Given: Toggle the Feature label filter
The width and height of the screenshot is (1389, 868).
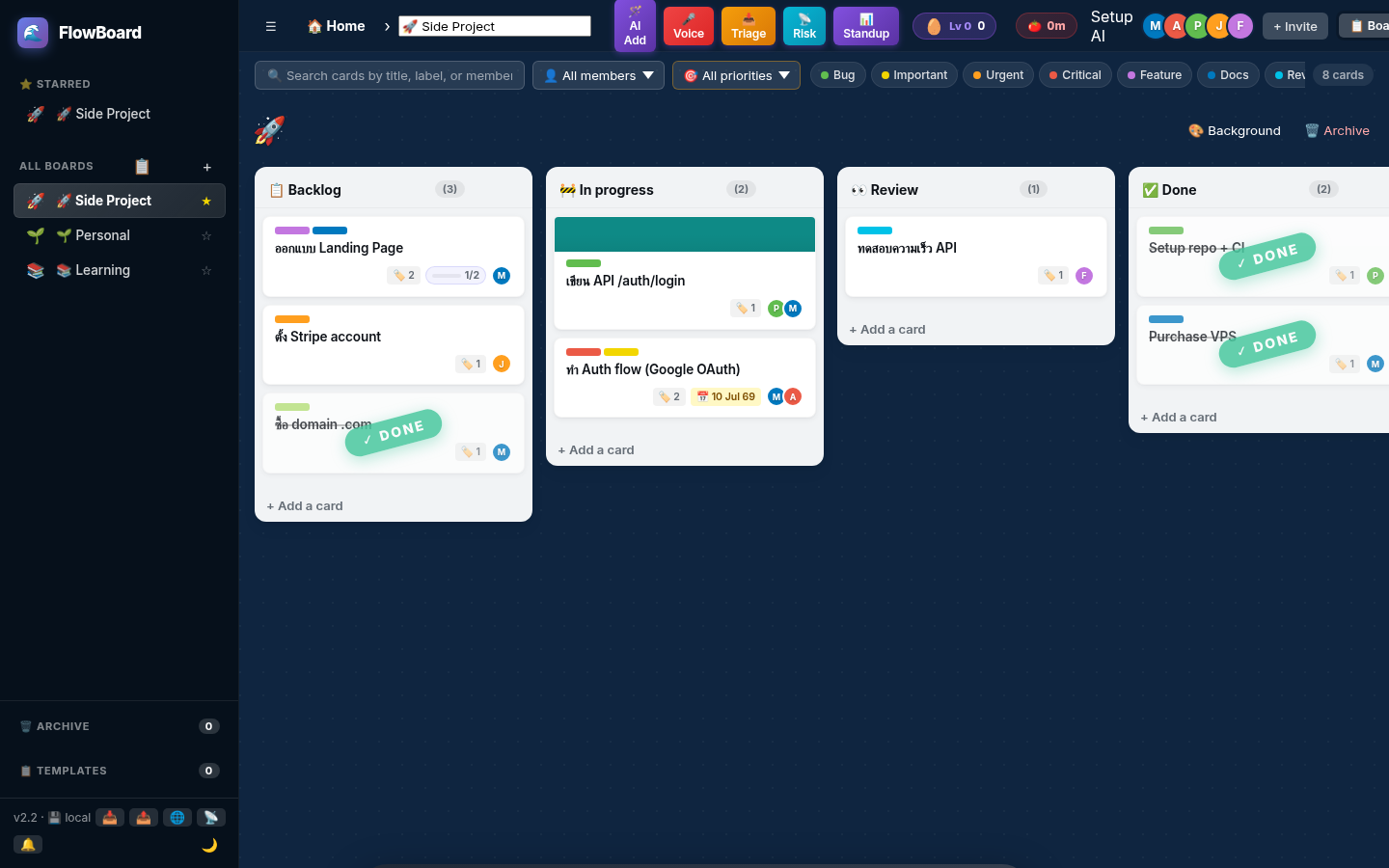Looking at the screenshot, I should coord(1154,75).
